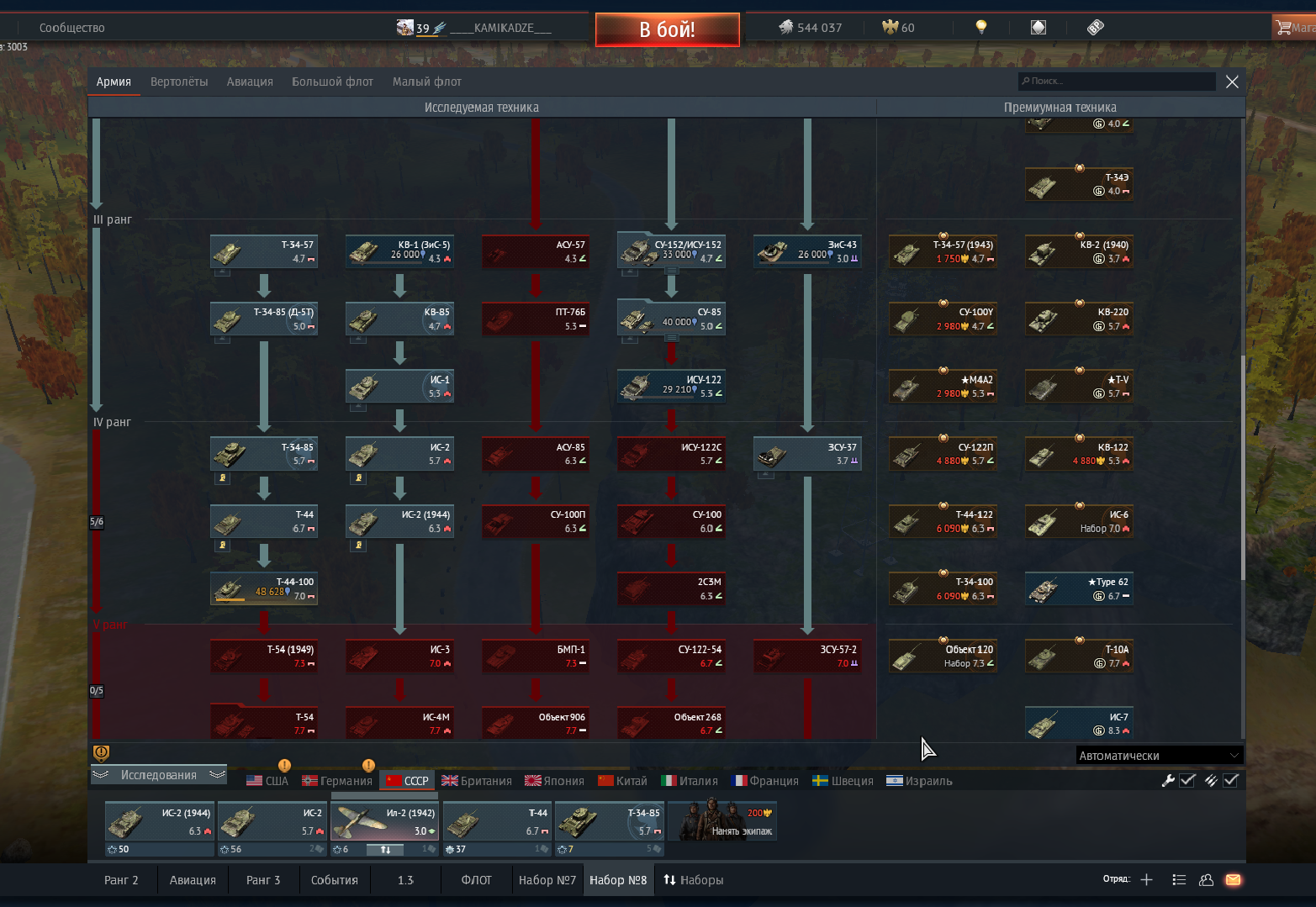Click the golden eagles balance 60
The image size is (1316, 907).
[898, 28]
